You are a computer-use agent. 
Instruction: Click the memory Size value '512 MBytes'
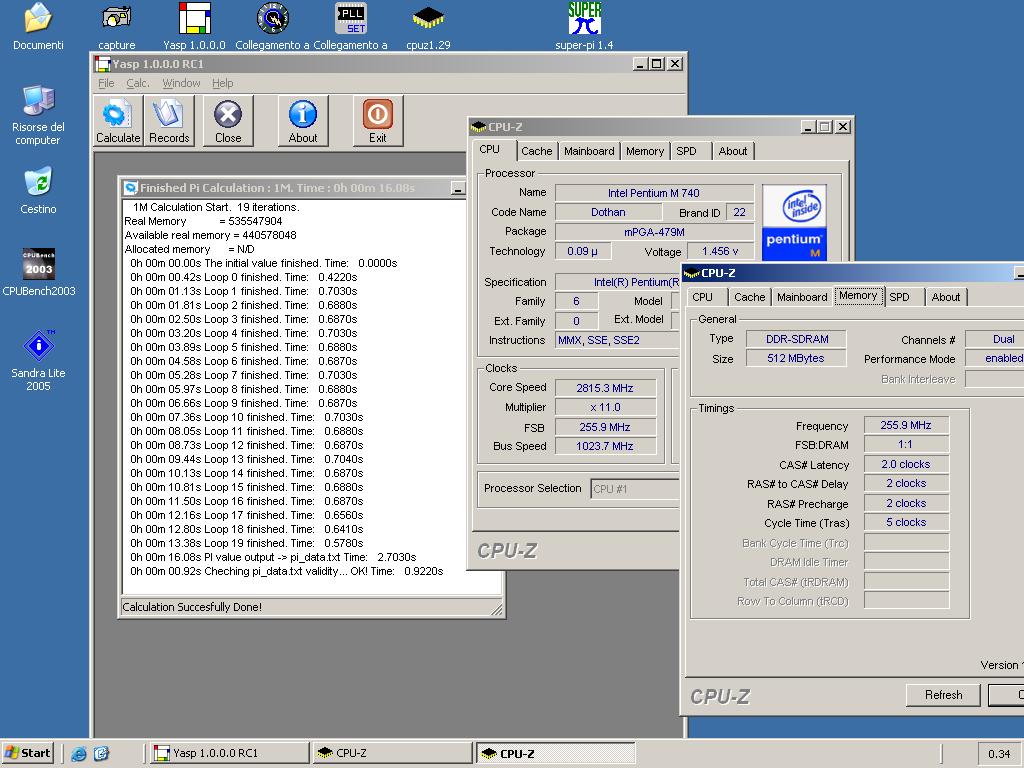coord(797,359)
